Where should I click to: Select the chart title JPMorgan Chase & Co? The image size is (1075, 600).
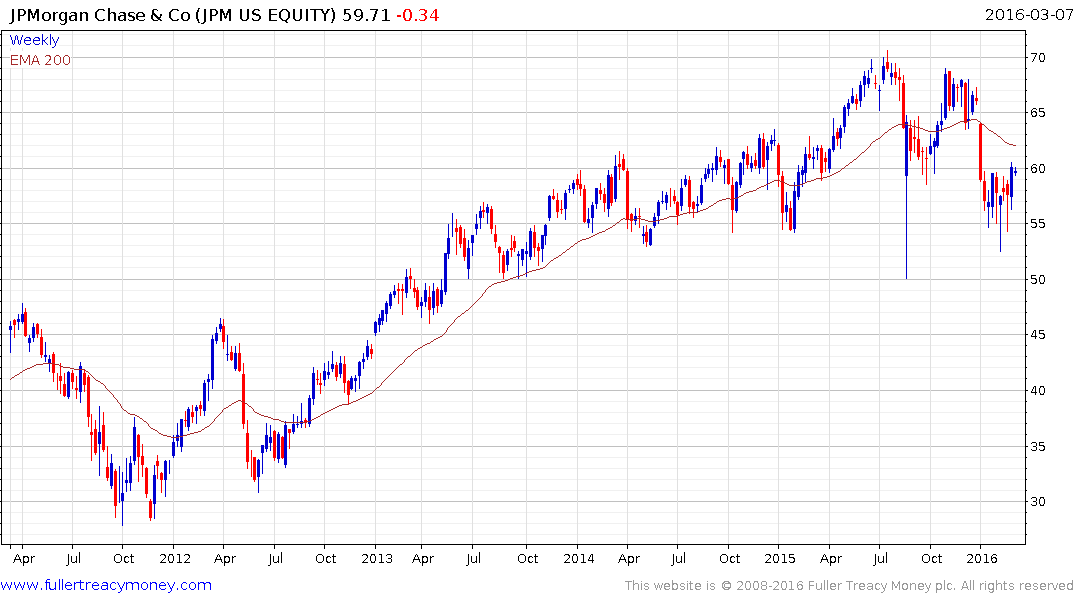(x=100, y=15)
